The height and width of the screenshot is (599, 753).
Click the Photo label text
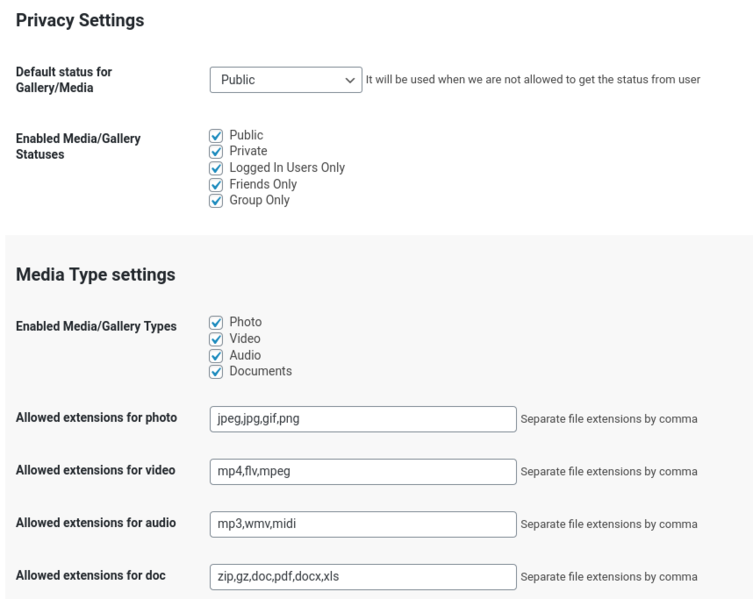pos(246,322)
